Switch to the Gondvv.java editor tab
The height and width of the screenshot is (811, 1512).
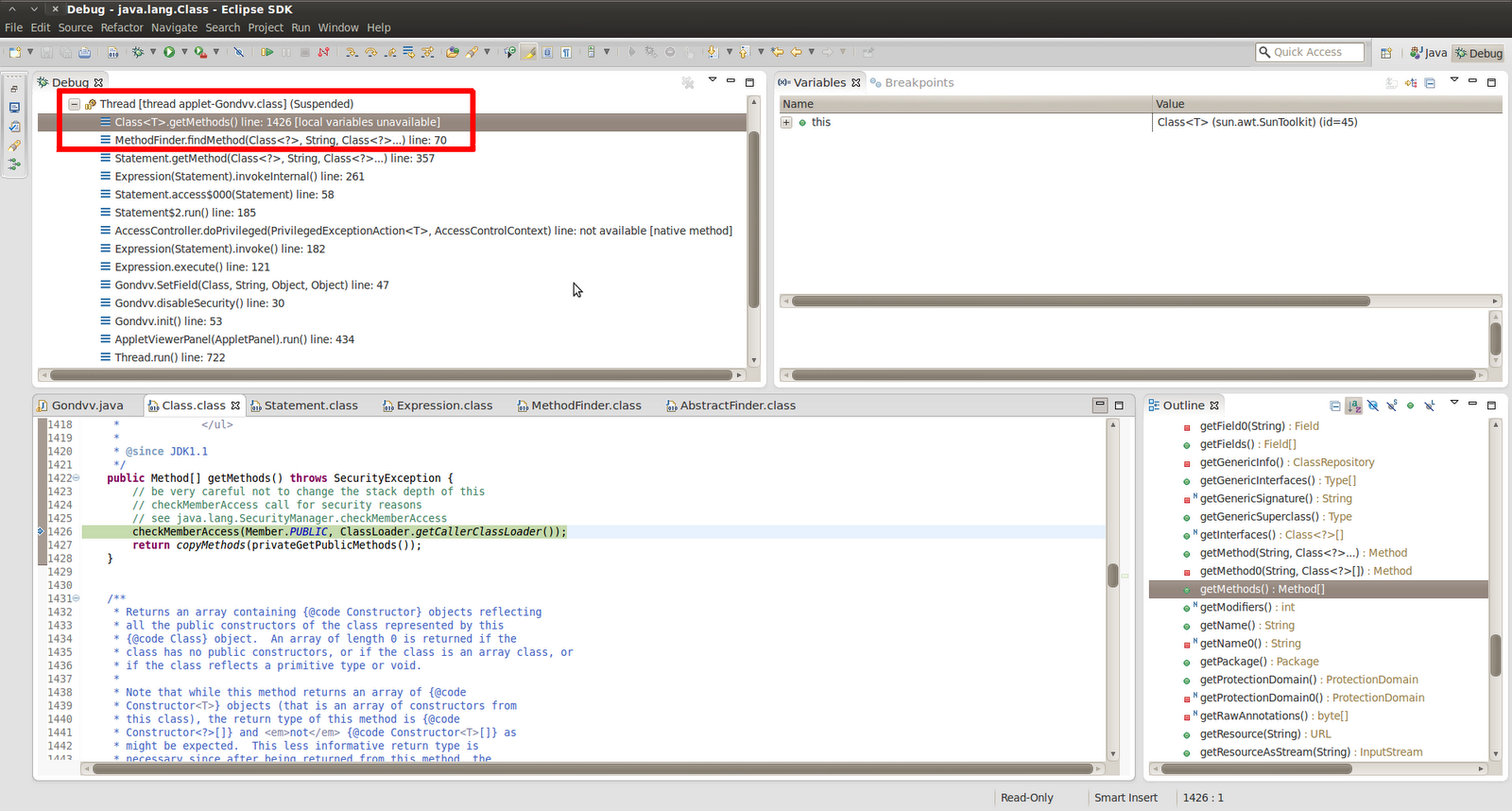pos(79,405)
